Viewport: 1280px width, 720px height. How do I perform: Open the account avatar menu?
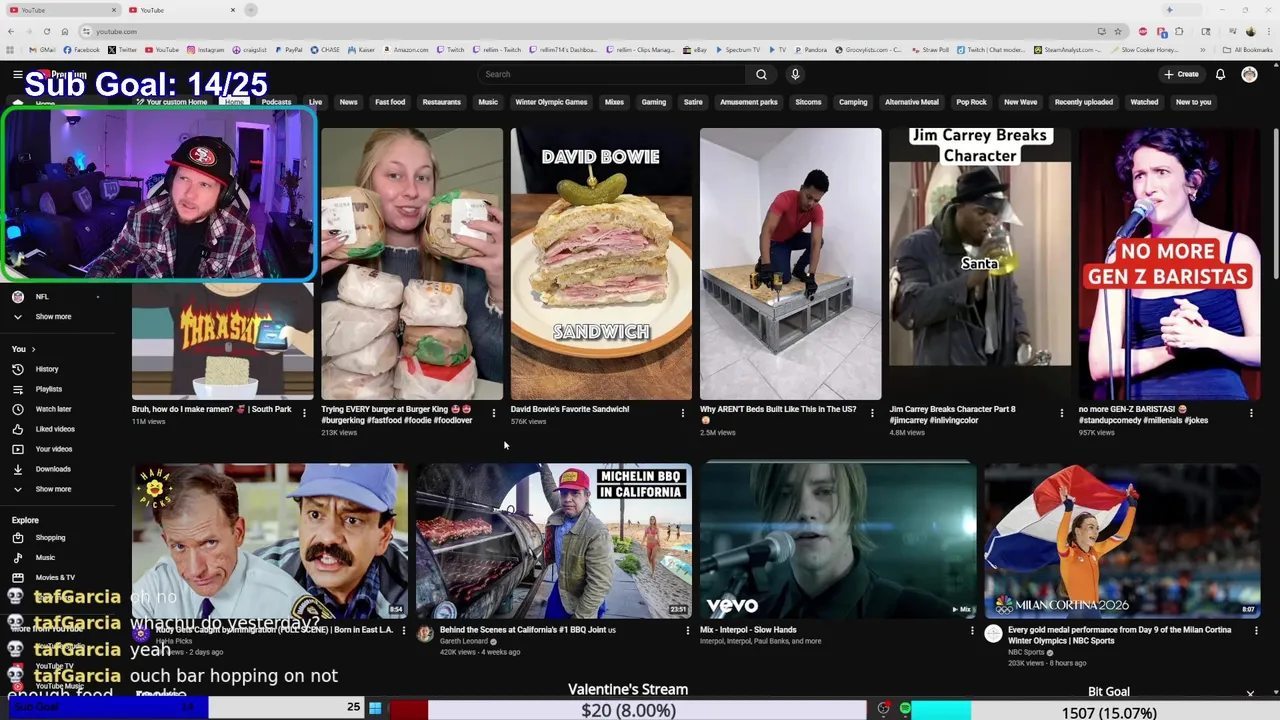[x=1249, y=74]
